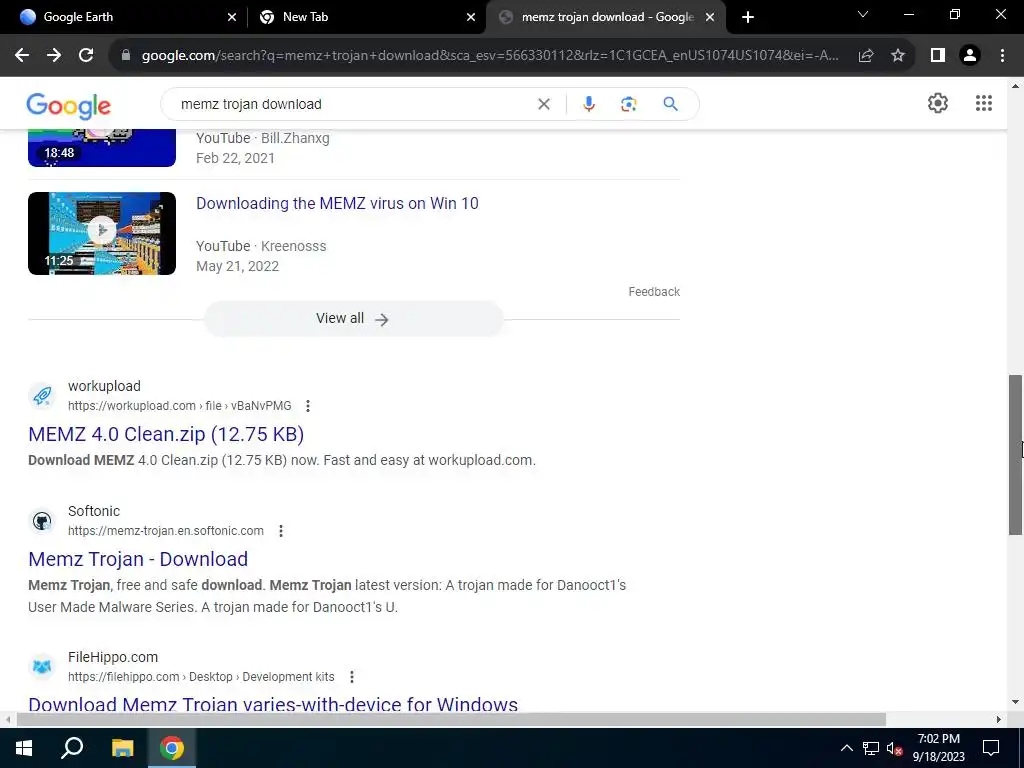Open MEMZ 4.0 Clean.zip result
The image size is (1024, 768).
(166, 434)
